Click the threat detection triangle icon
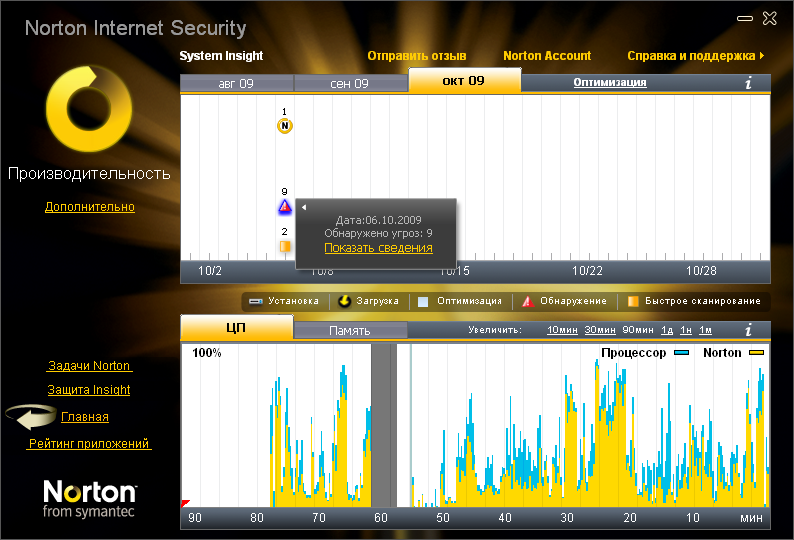This screenshot has height=540, width=794. [x=285, y=207]
